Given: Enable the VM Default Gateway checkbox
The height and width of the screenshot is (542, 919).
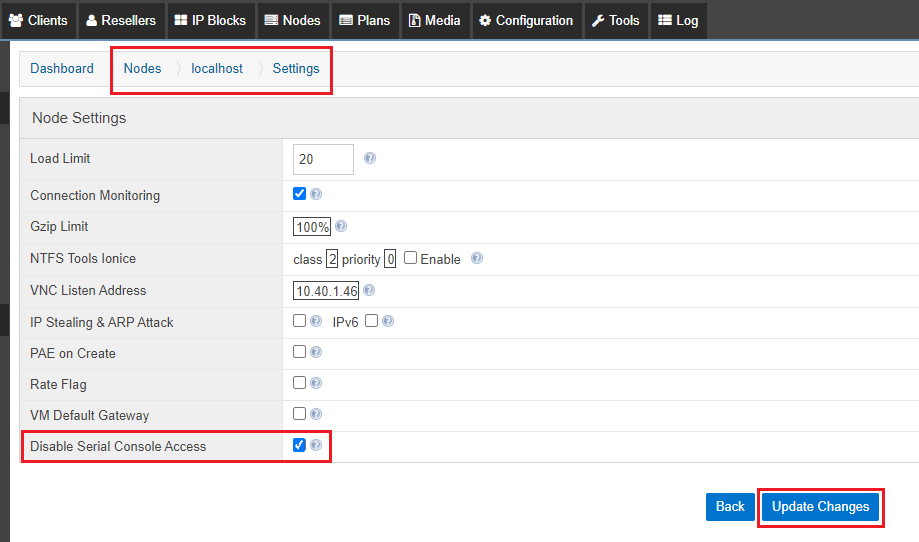Looking at the screenshot, I should pyautogui.click(x=300, y=413).
